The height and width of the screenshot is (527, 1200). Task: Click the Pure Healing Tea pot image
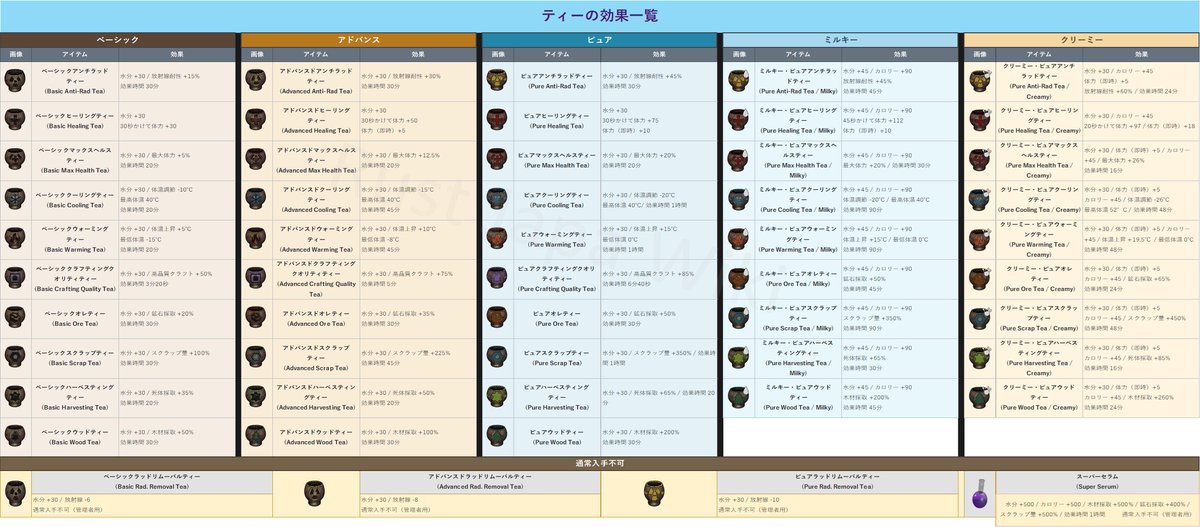click(496, 119)
